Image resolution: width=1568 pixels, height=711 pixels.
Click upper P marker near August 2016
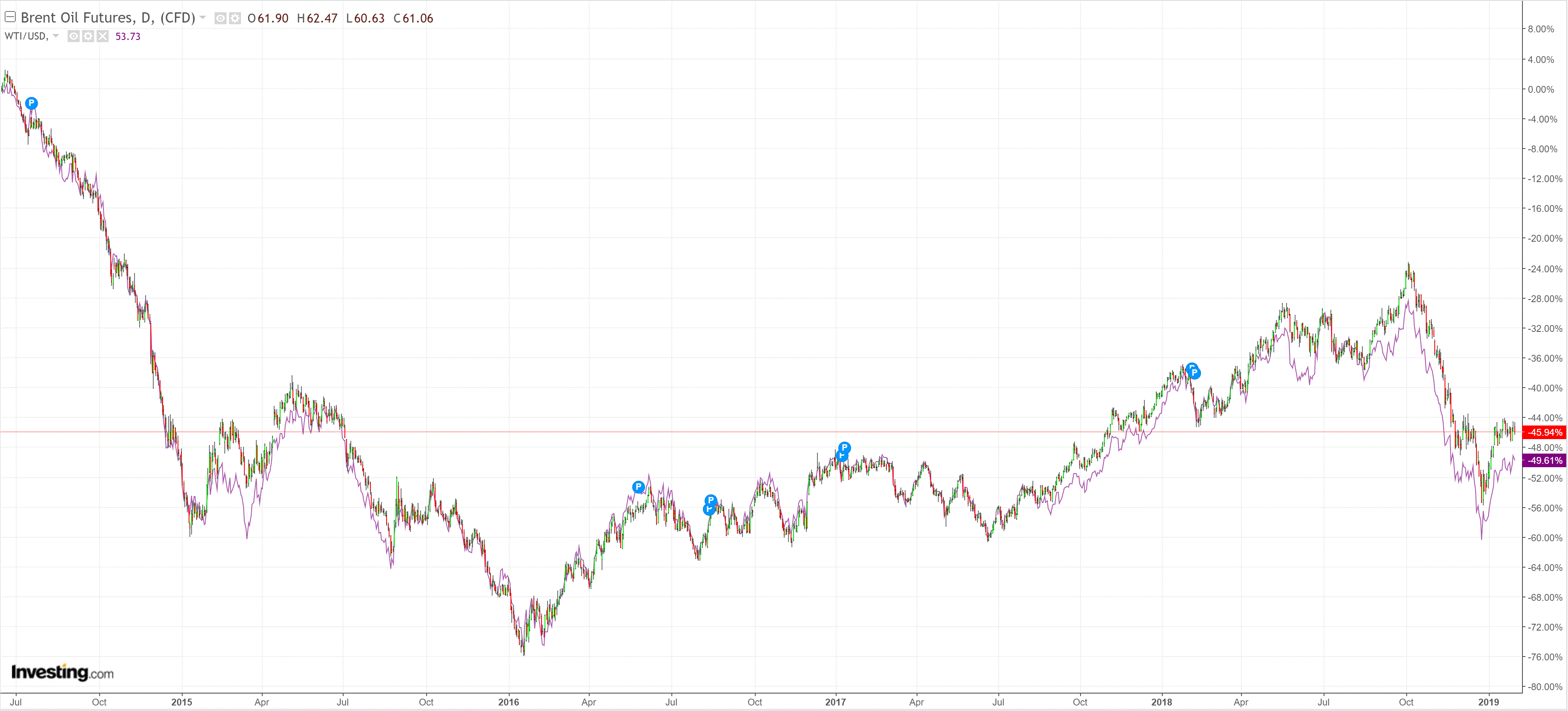pos(711,500)
